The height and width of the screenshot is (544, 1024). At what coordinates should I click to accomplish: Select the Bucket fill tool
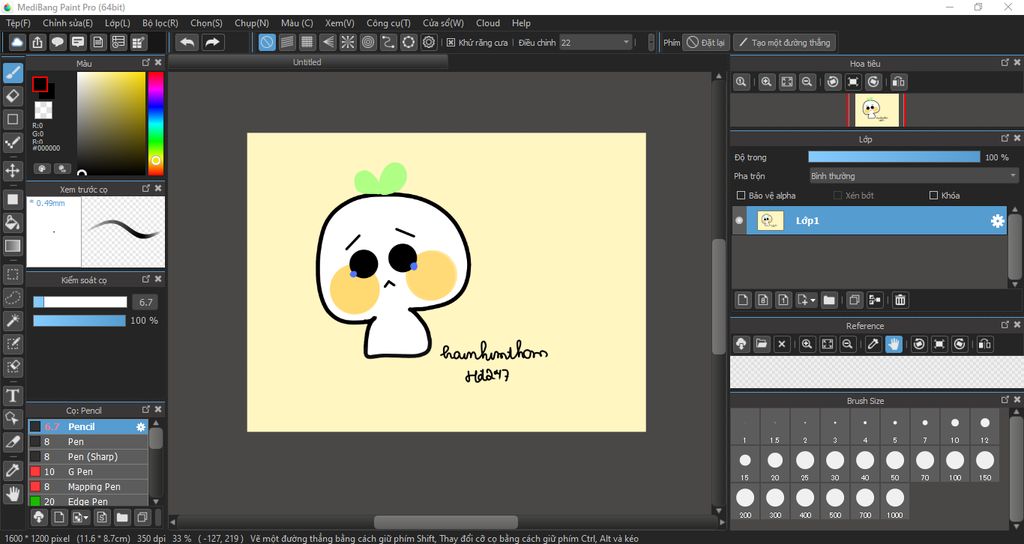[12, 223]
